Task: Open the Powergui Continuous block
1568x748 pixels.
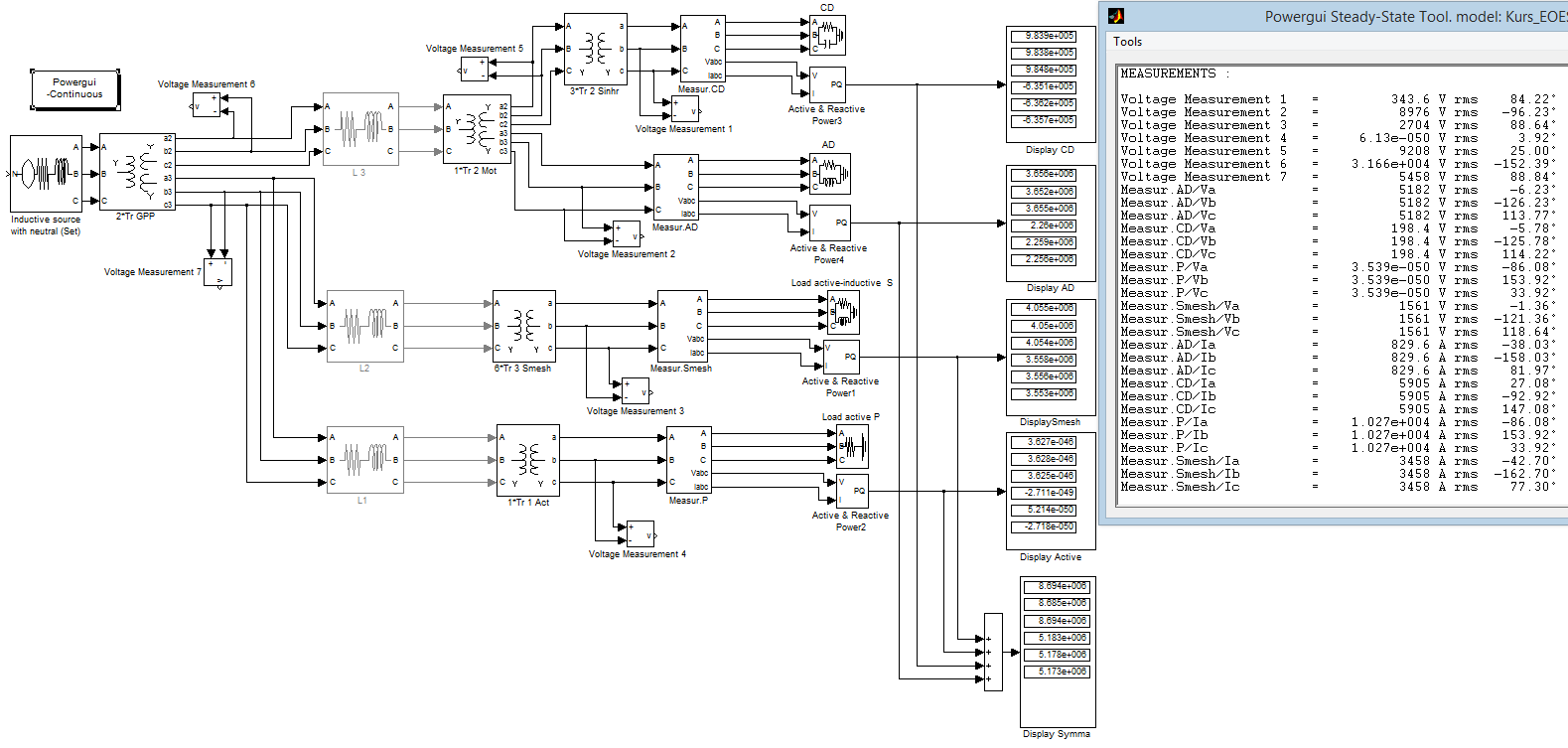Action: [75, 88]
